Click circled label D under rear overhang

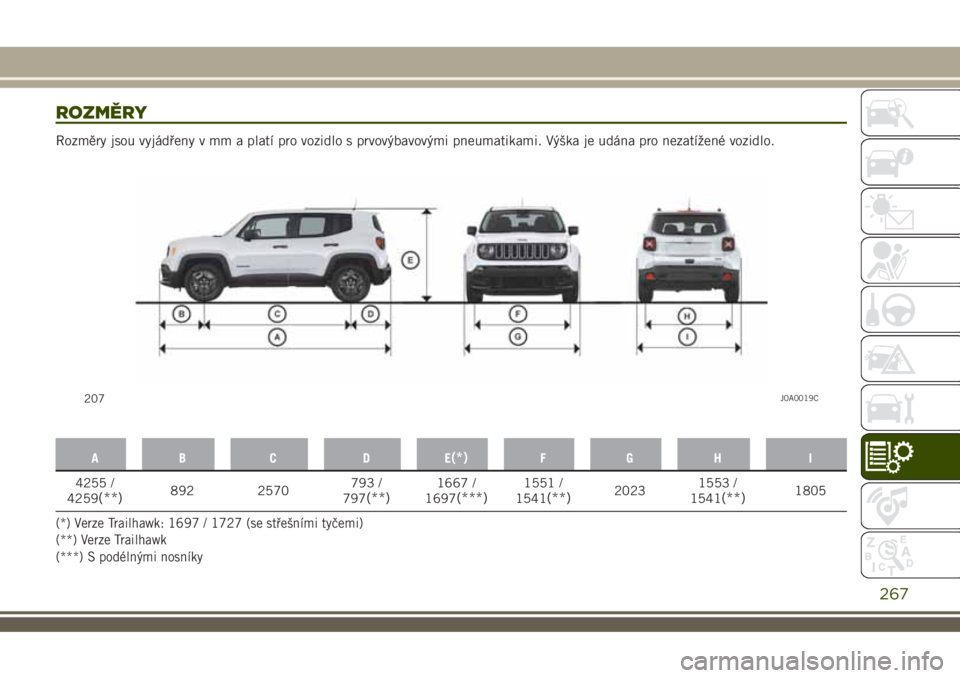click(370, 314)
